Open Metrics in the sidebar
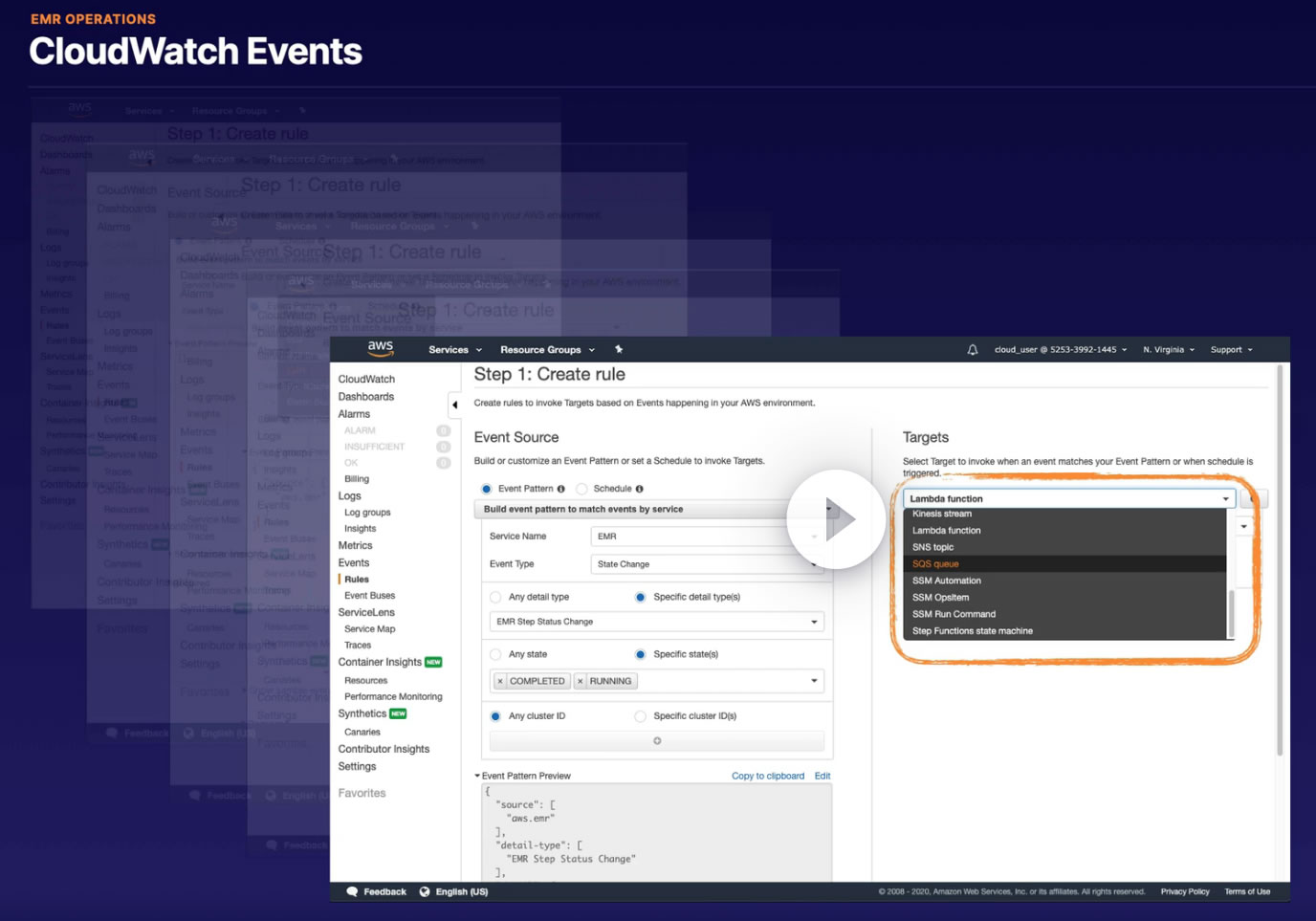This screenshot has height=921, width=1316. pos(355,545)
